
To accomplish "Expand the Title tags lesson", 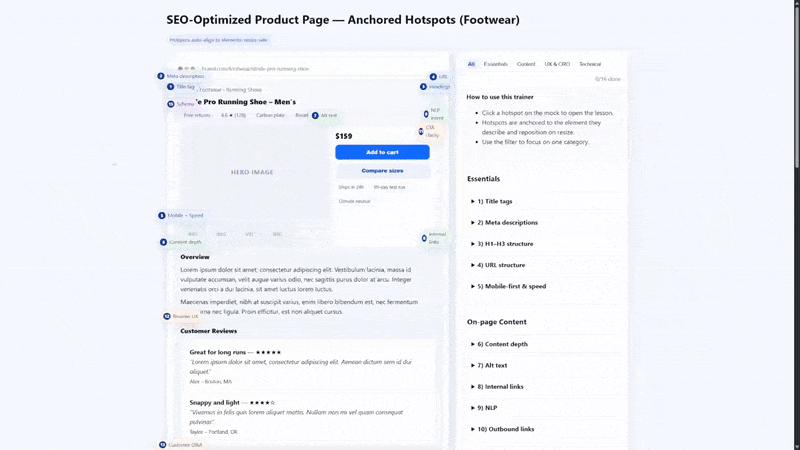I will pos(494,201).
